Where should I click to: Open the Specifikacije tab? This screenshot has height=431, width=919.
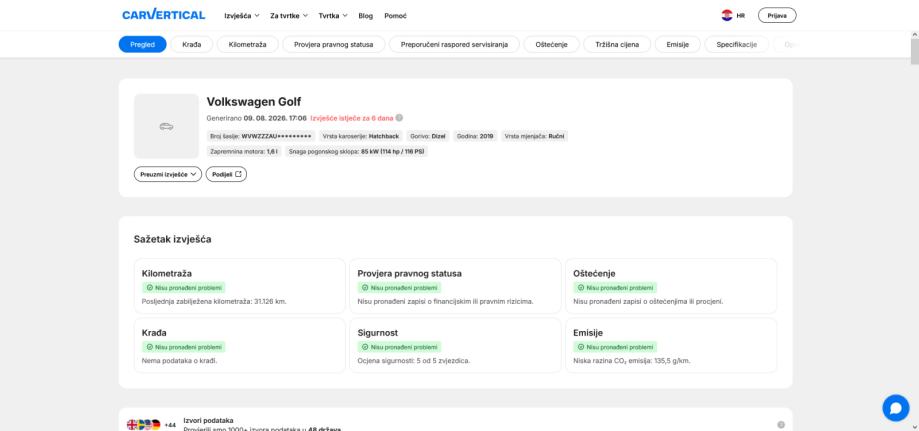pyautogui.click(x=737, y=45)
